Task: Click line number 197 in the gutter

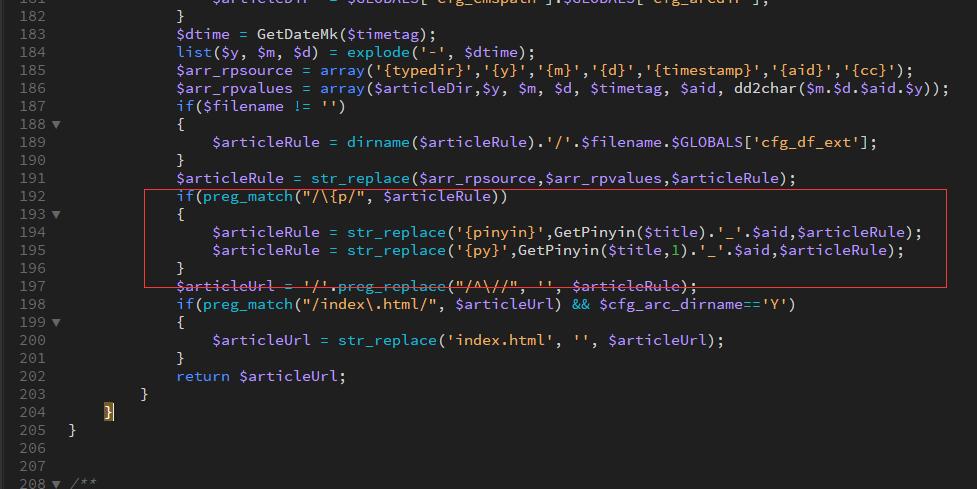Action: (32, 286)
